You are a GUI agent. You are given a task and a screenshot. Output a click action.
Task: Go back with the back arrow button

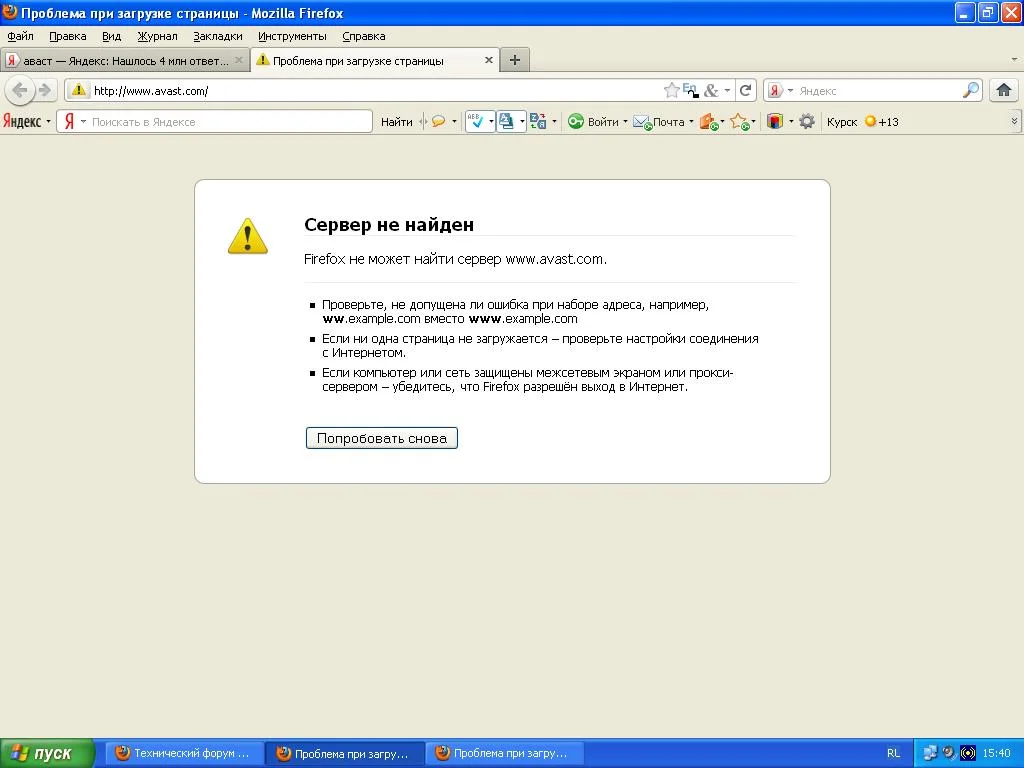click(x=20, y=90)
